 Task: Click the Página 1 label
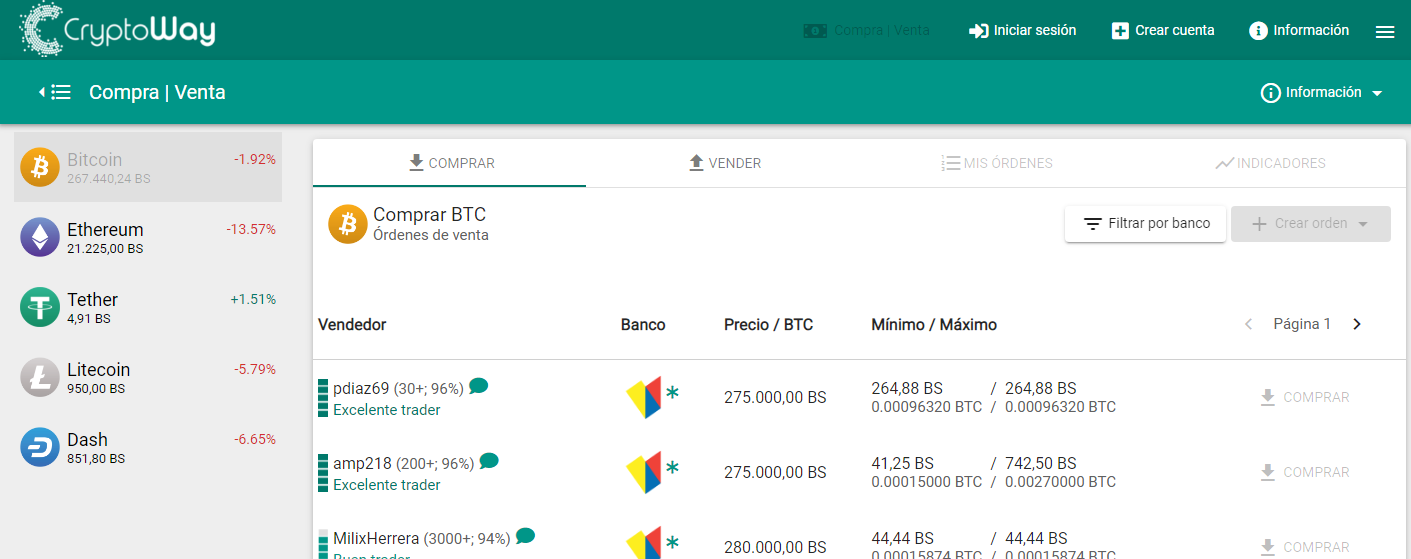[1302, 324]
